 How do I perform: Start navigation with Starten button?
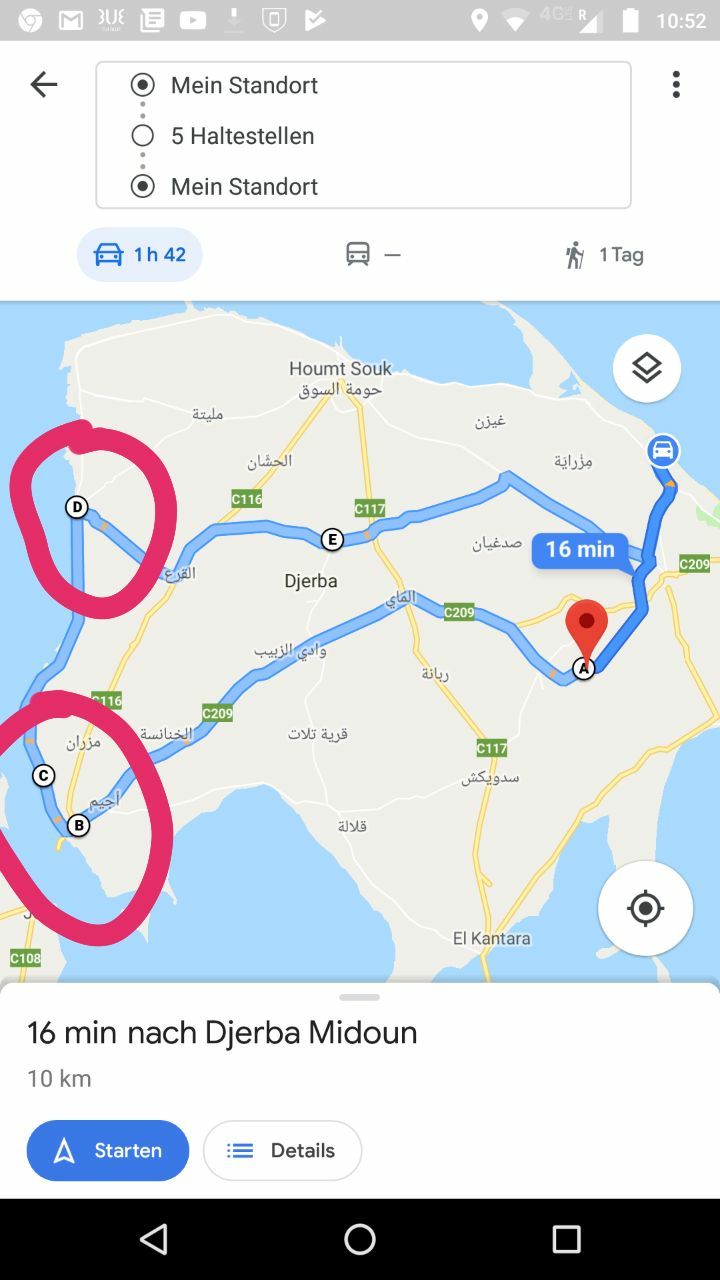coord(108,1151)
